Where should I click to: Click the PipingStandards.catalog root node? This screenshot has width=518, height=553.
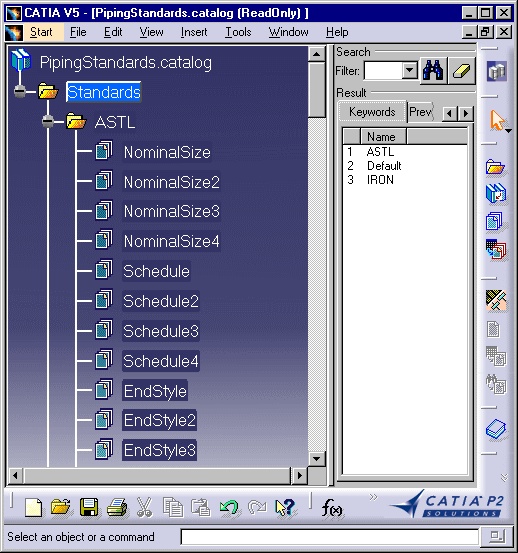pos(126,62)
